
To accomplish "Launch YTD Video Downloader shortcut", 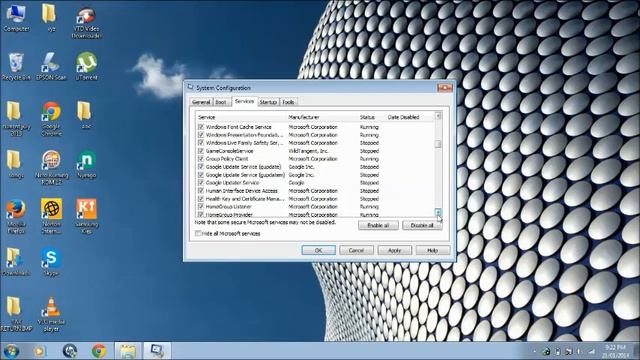I will [x=86, y=22].
